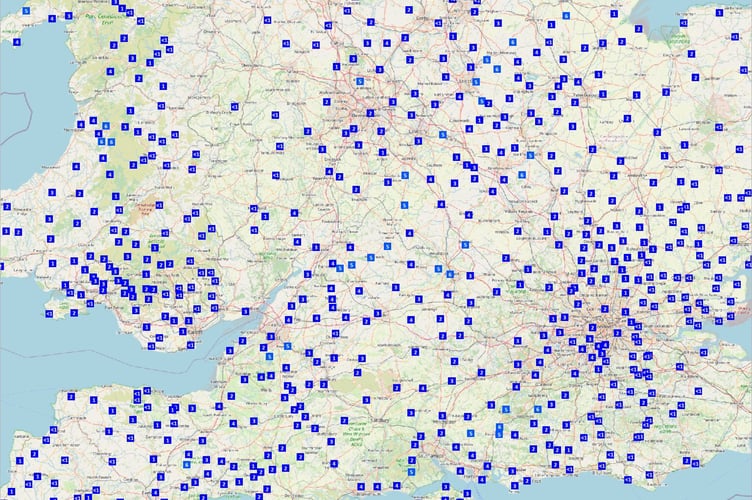This screenshot has width=752, height=500.
Task: Choose the 2 marker on The Wash's western shore
Action: pos(638,29)
